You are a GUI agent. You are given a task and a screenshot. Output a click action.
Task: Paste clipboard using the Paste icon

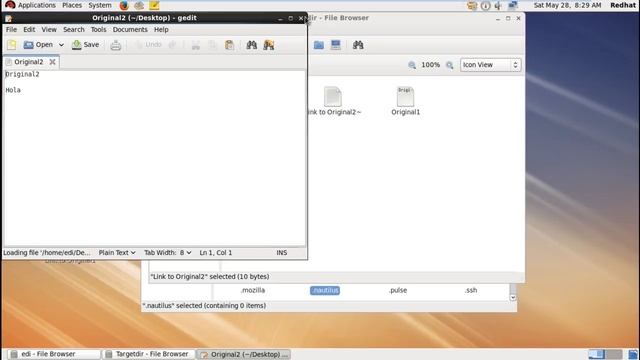(229, 45)
